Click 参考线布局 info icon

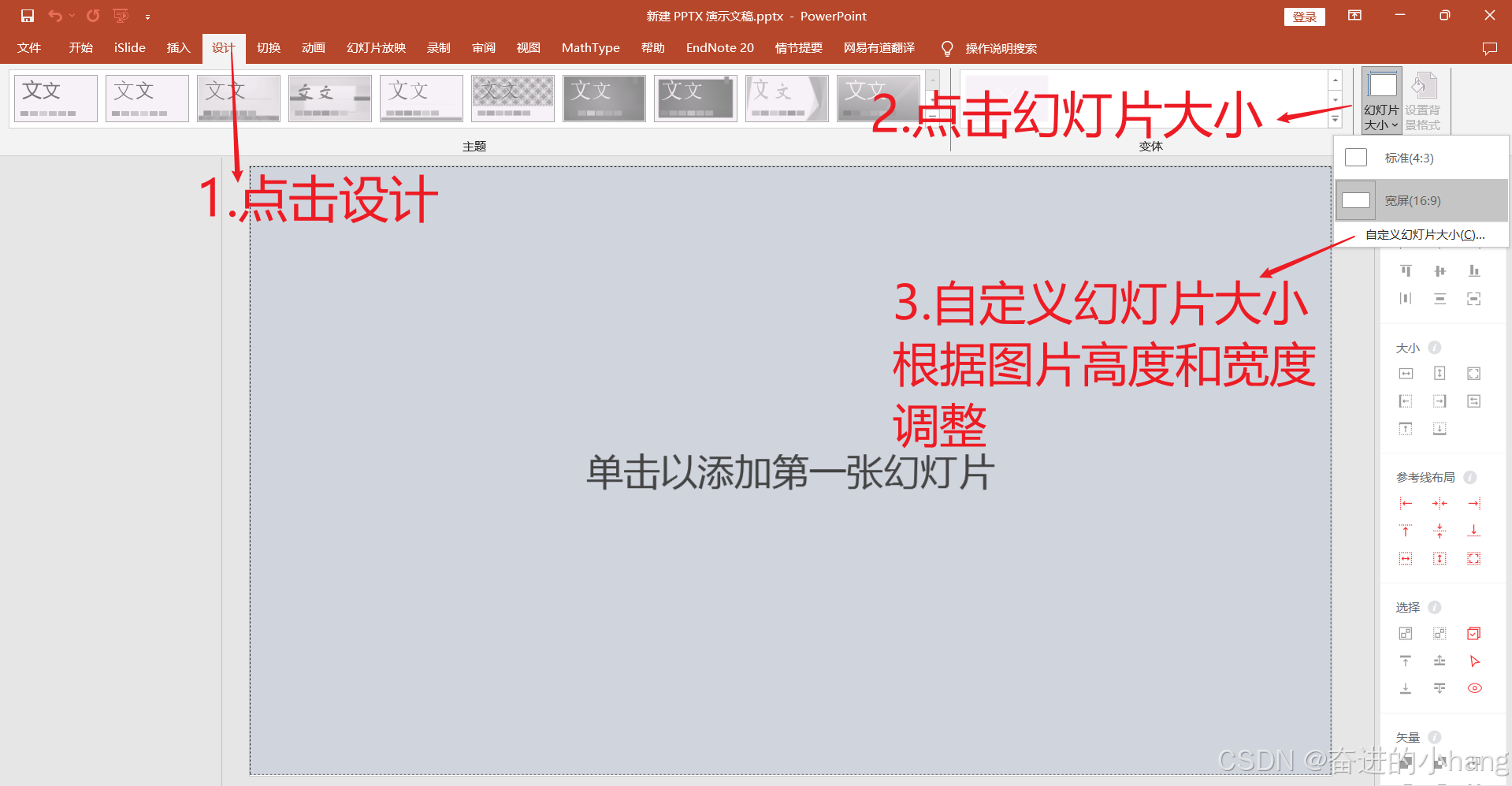tap(1469, 477)
